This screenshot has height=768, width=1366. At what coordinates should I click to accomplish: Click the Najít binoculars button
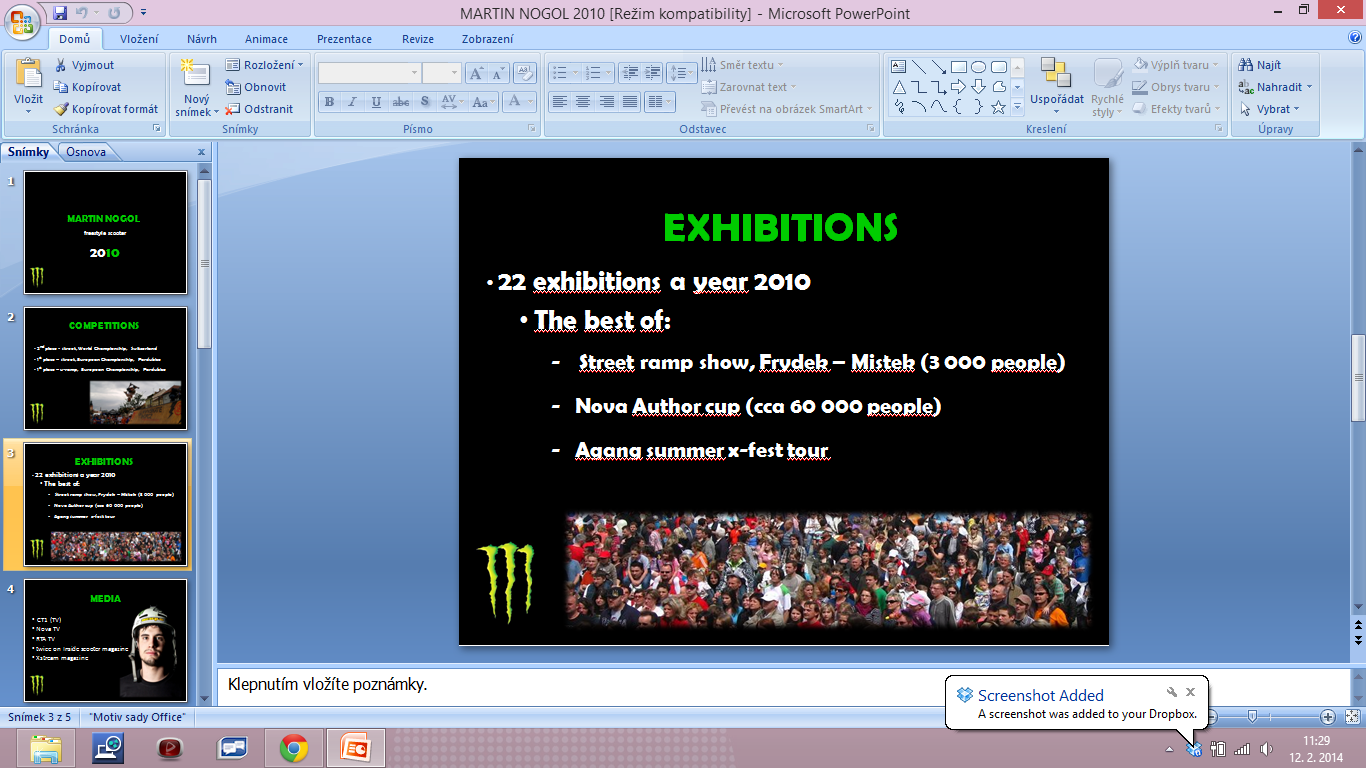click(x=1260, y=65)
